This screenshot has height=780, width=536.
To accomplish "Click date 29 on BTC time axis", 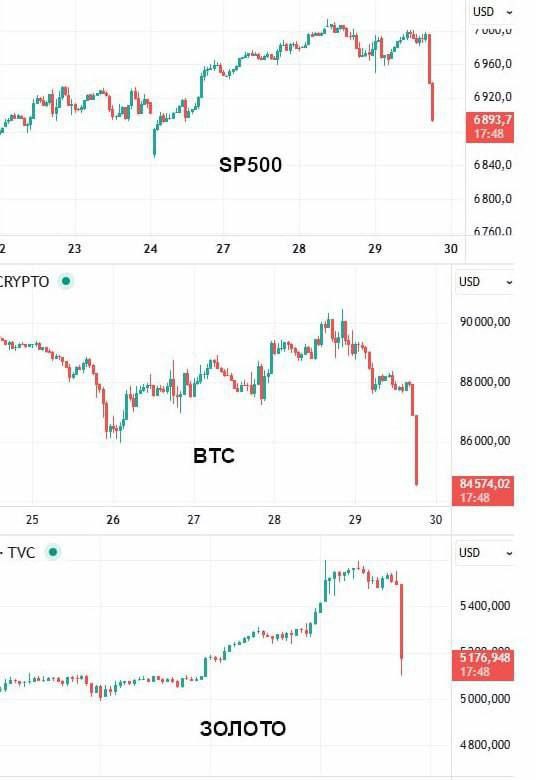I will pyautogui.click(x=355, y=519).
